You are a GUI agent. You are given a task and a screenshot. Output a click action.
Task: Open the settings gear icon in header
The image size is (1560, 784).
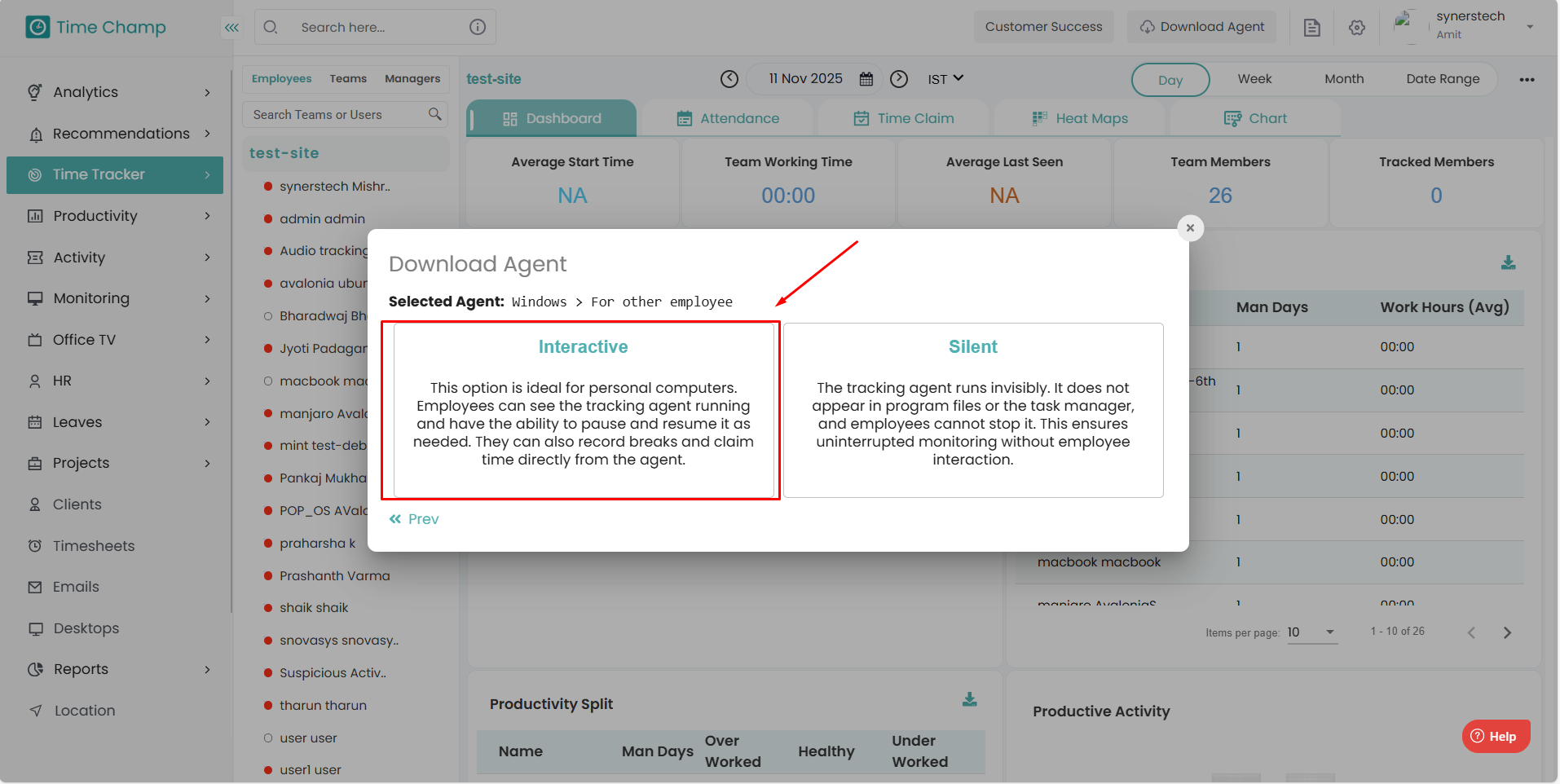click(1357, 28)
